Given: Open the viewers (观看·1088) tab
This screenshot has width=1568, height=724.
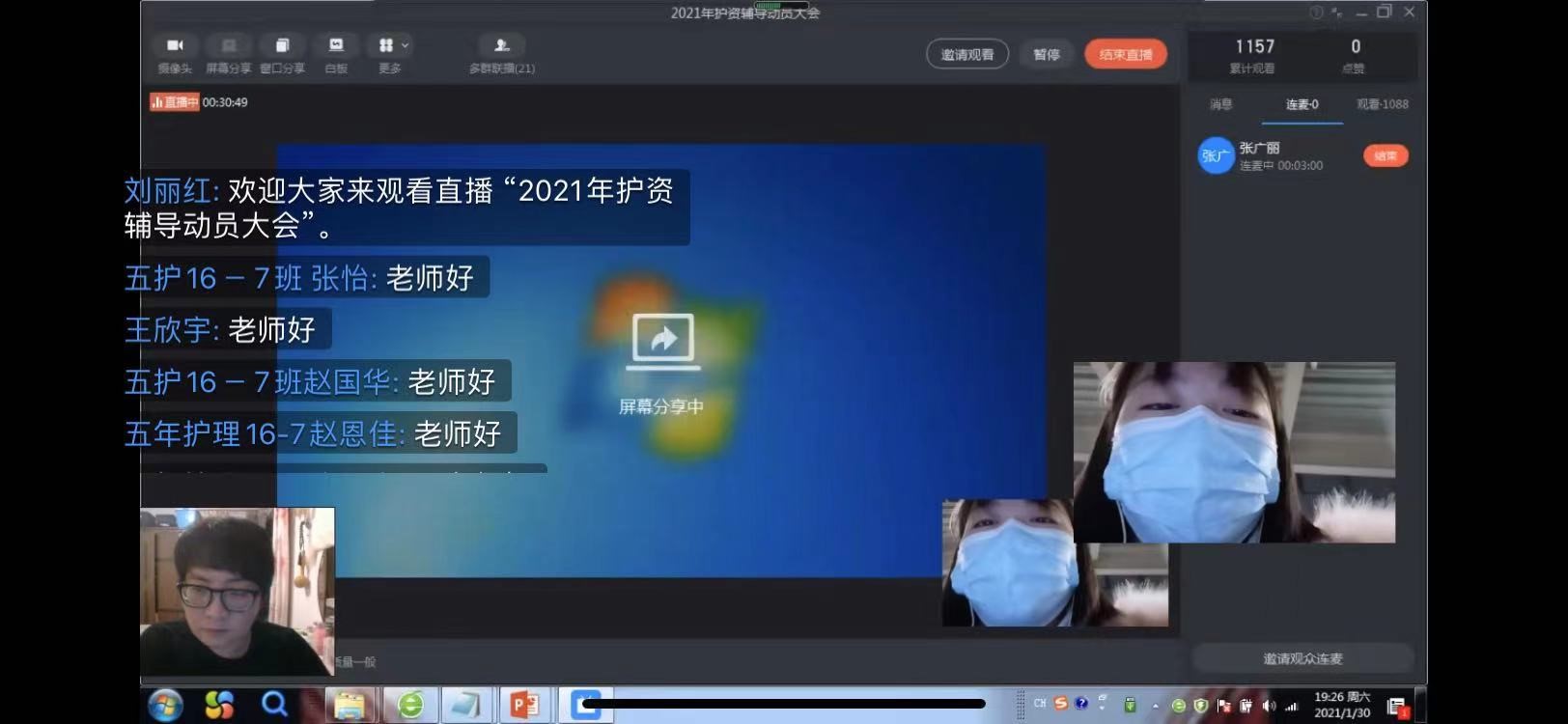Looking at the screenshot, I should coord(1382,104).
